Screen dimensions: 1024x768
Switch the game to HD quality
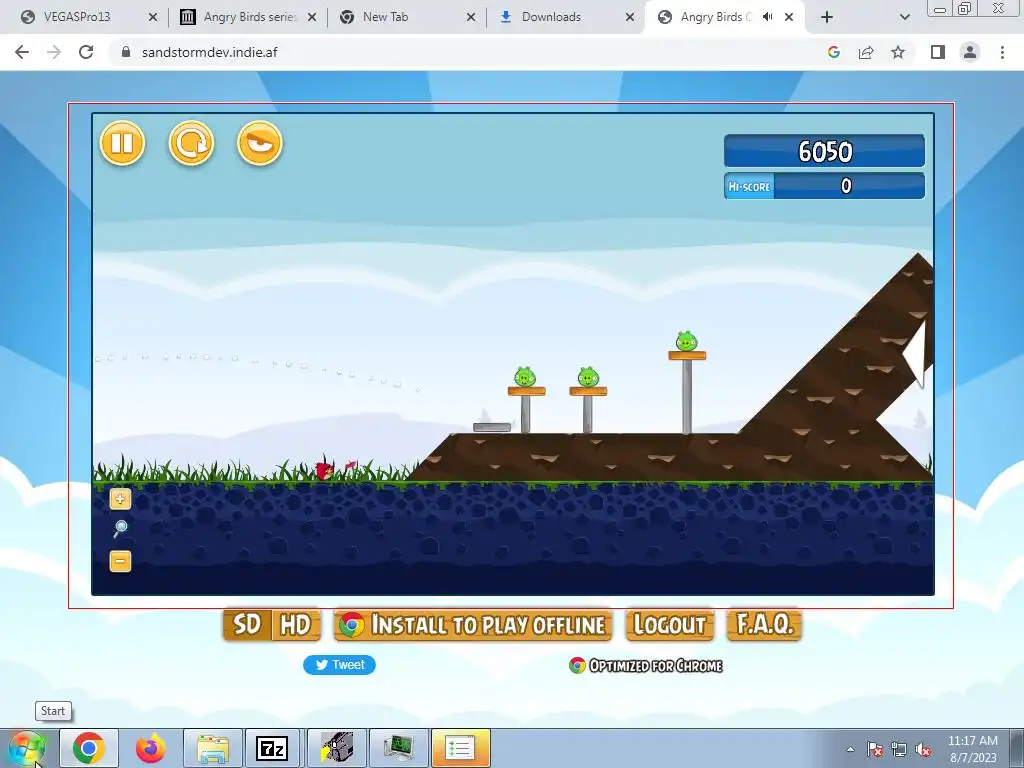click(295, 625)
